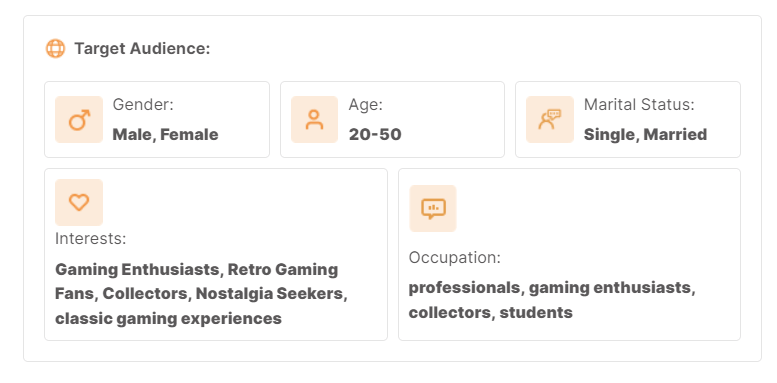Click the Marital Status label

[x=639, y=105]
